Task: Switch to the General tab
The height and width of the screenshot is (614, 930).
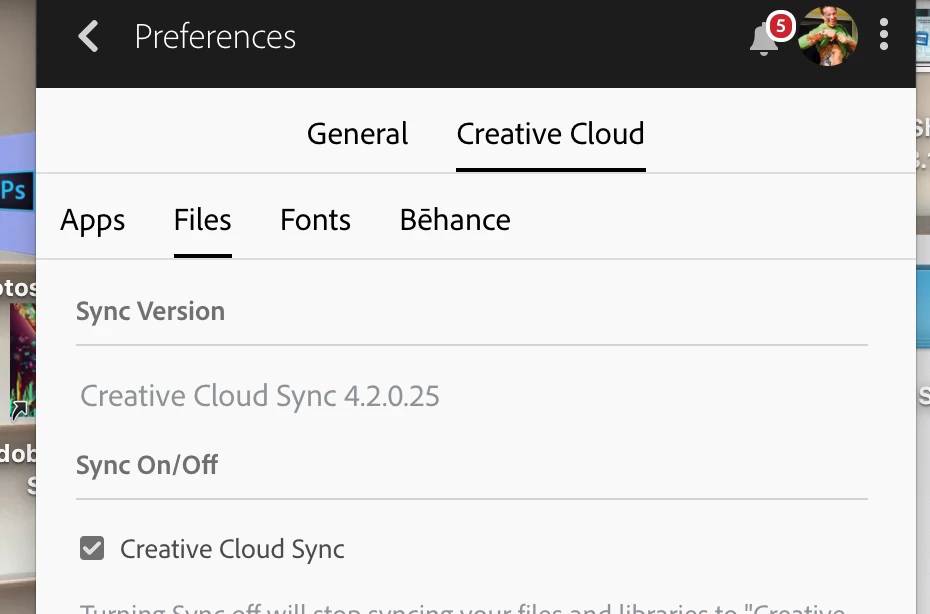Action: pos(357,134)
